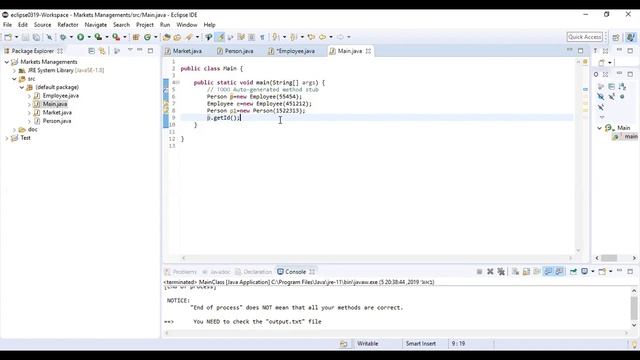Open Package Explorer View Menu triangle

130,50
